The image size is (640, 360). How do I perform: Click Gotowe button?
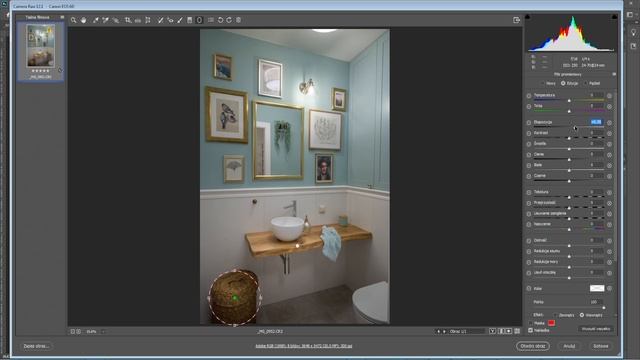pos(601,346)
